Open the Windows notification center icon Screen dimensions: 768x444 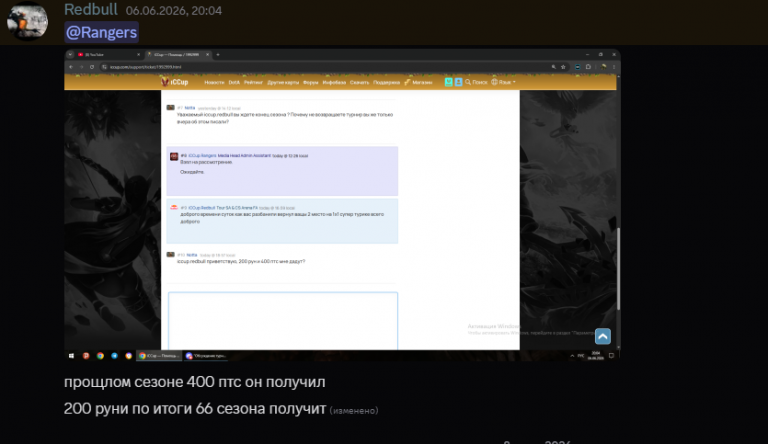point(611,356)
